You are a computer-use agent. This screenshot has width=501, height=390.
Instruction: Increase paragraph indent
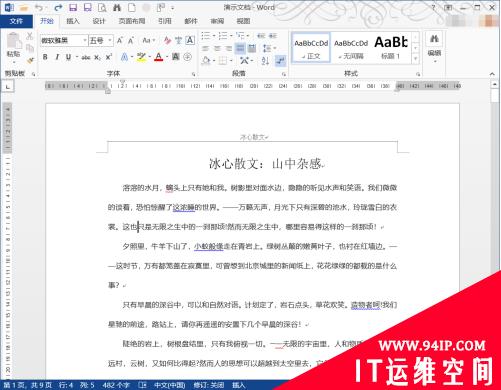tap(273, 36)
